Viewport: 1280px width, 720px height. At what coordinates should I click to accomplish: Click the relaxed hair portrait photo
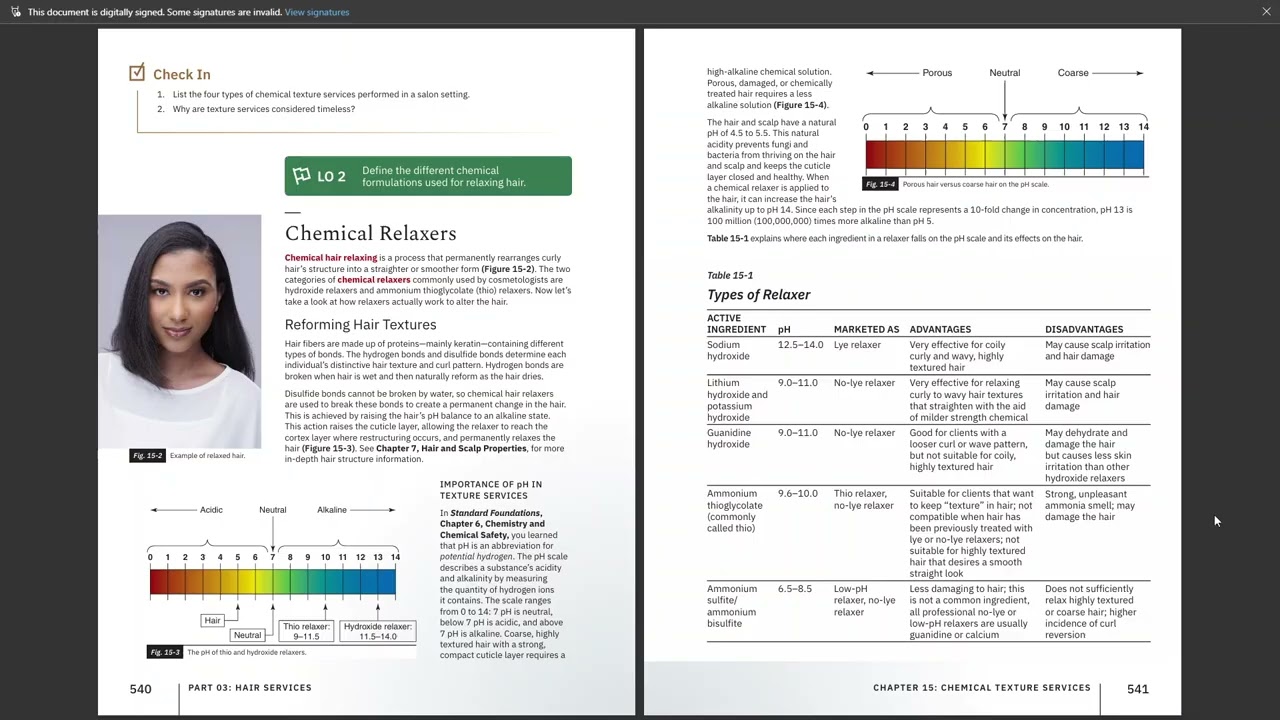(x=180, y=331)
